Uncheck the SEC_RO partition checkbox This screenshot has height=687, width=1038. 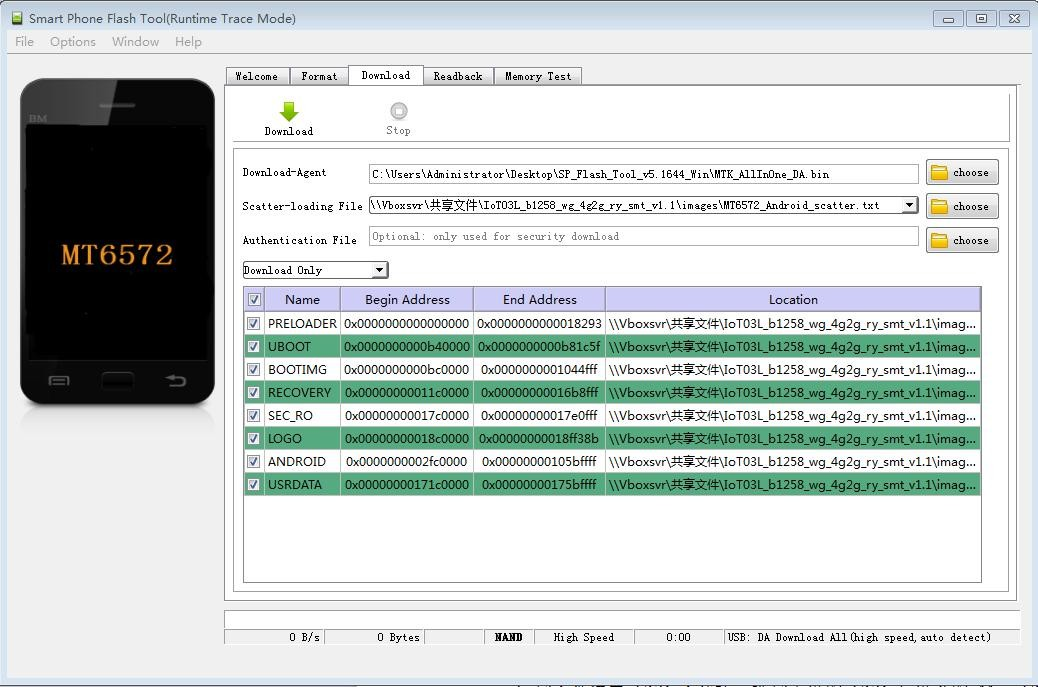click(254, 416)
